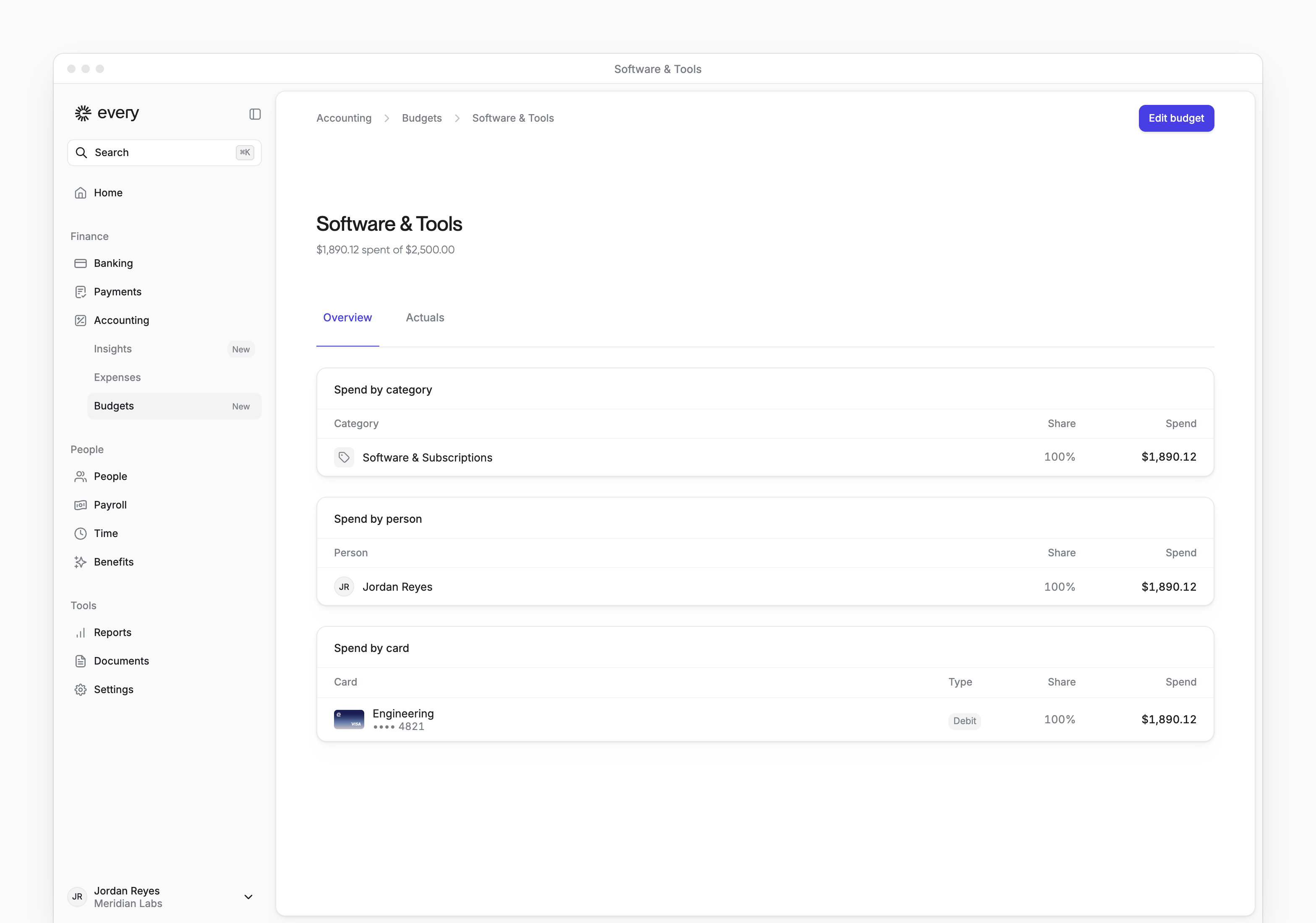Open Banking via its card icon
Image resolution: width=1316 pixels, height=923 pixels.
tap(80, 263)
